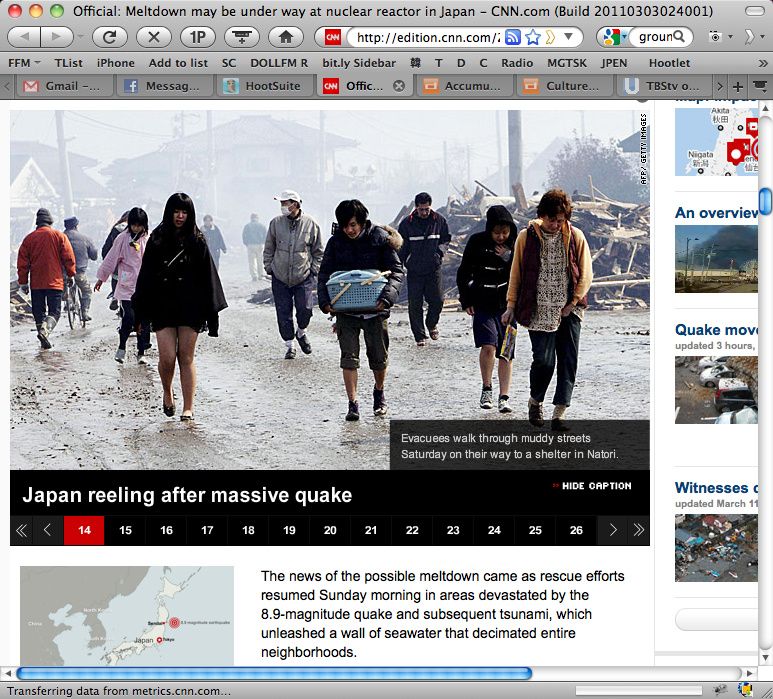Click the 1Password toolbar button

[197, 37]
